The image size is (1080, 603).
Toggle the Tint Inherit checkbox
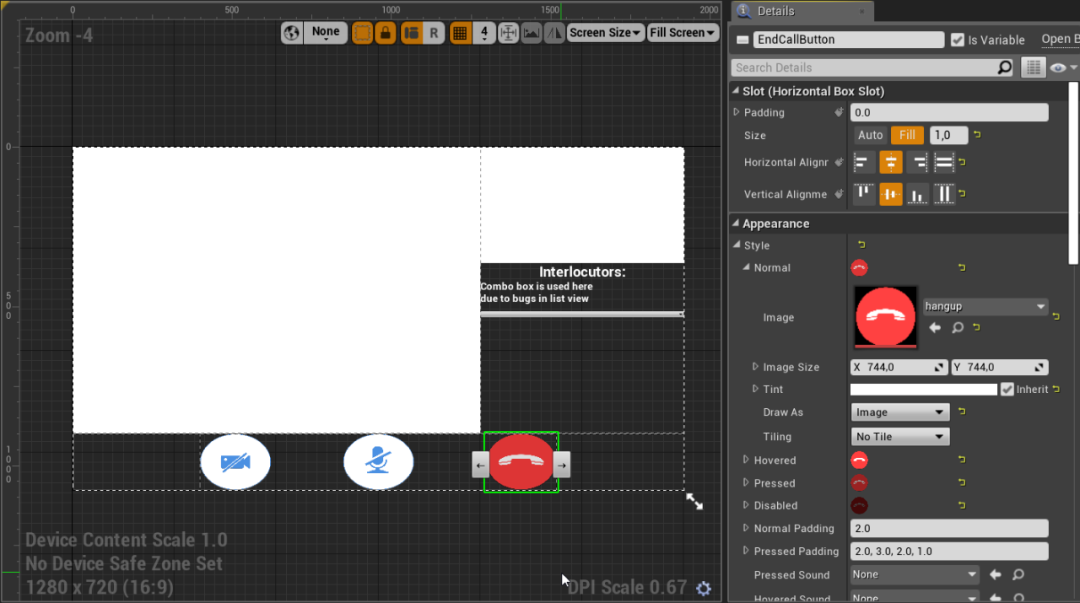click(x=1007, y=389)
